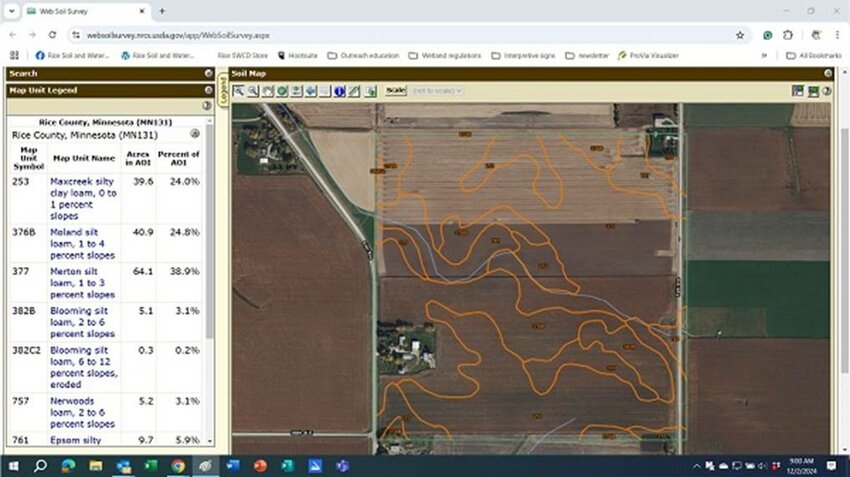Click first map layout icon at toolbar right
The height and width of the screenshot is (477, 850).
coord(797,91)
